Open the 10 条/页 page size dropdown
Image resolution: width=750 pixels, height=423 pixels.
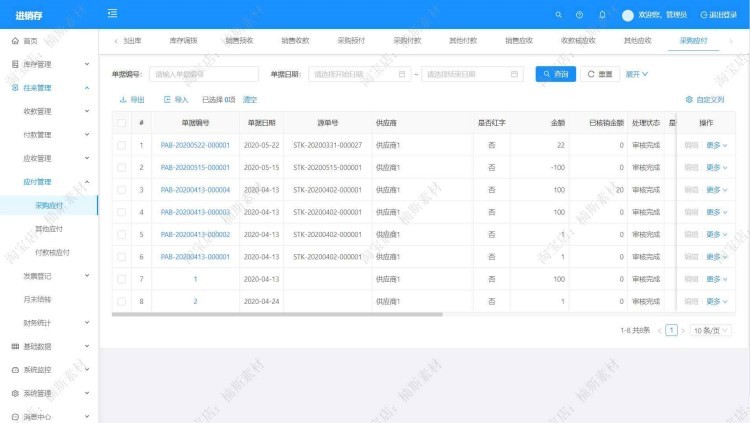point(711,330)
